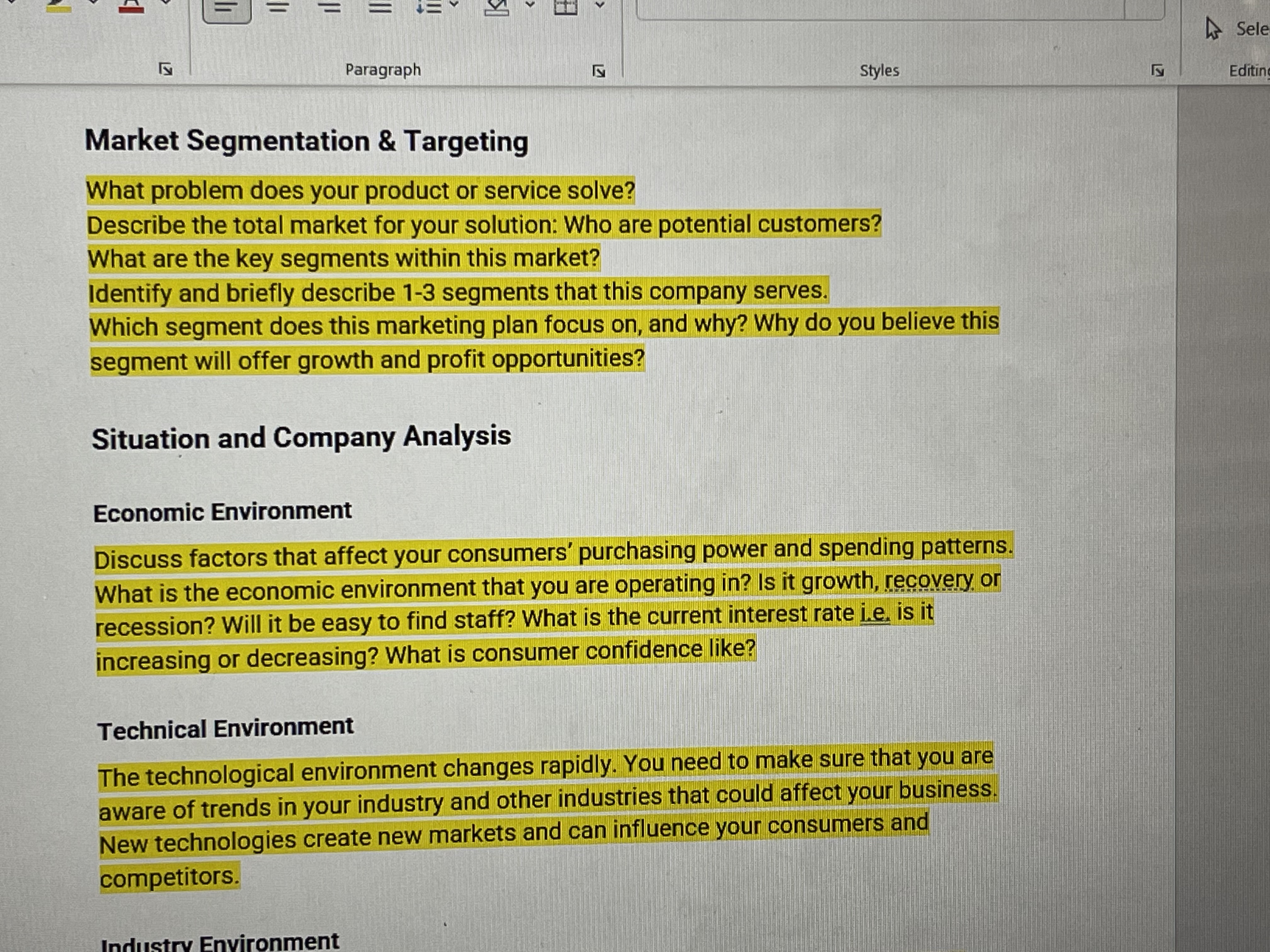The image size is (1270, 952).
Task: Click the line 'What are the key segments within this market?'
Action: pos(344,258)
